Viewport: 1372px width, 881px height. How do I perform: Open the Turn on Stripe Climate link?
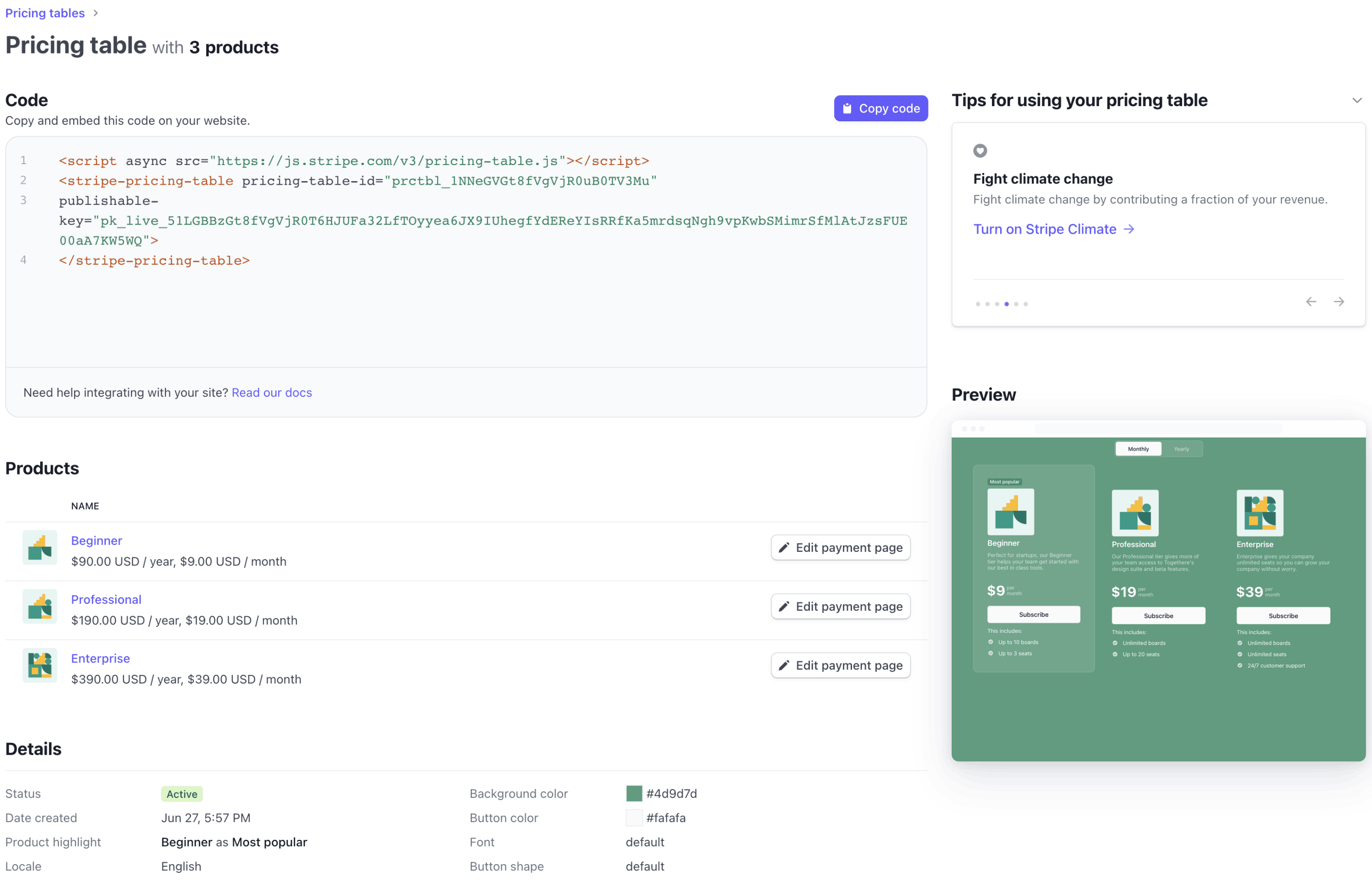pos(1053,229)
